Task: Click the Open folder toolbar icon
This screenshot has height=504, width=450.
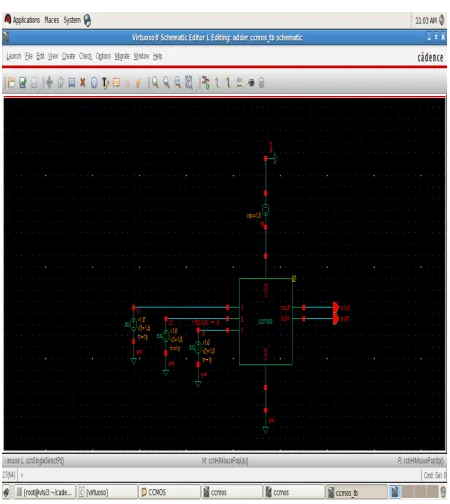Action: click(11, 82)
